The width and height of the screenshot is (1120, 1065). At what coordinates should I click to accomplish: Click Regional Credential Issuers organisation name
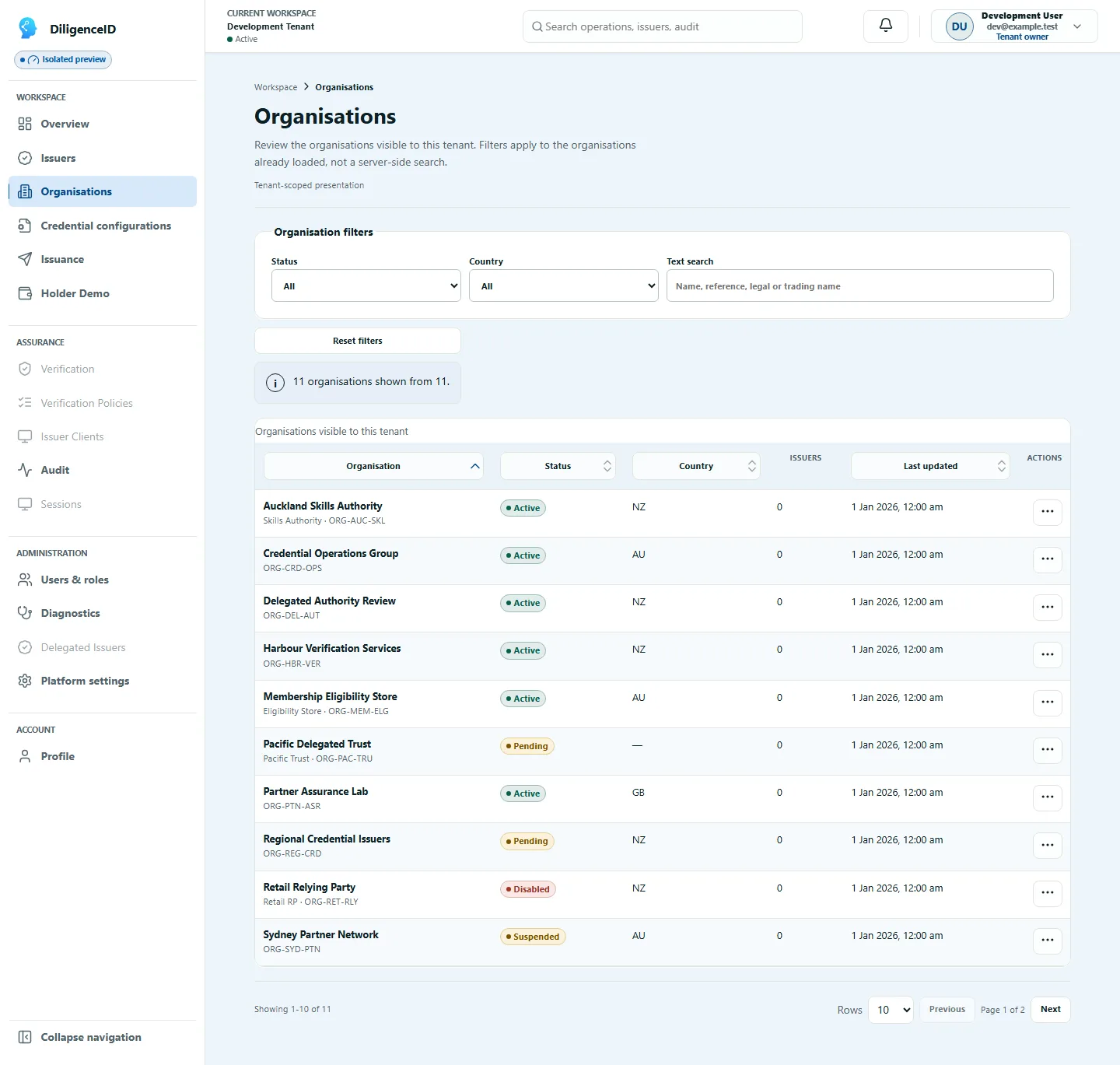tap(327, 839)
